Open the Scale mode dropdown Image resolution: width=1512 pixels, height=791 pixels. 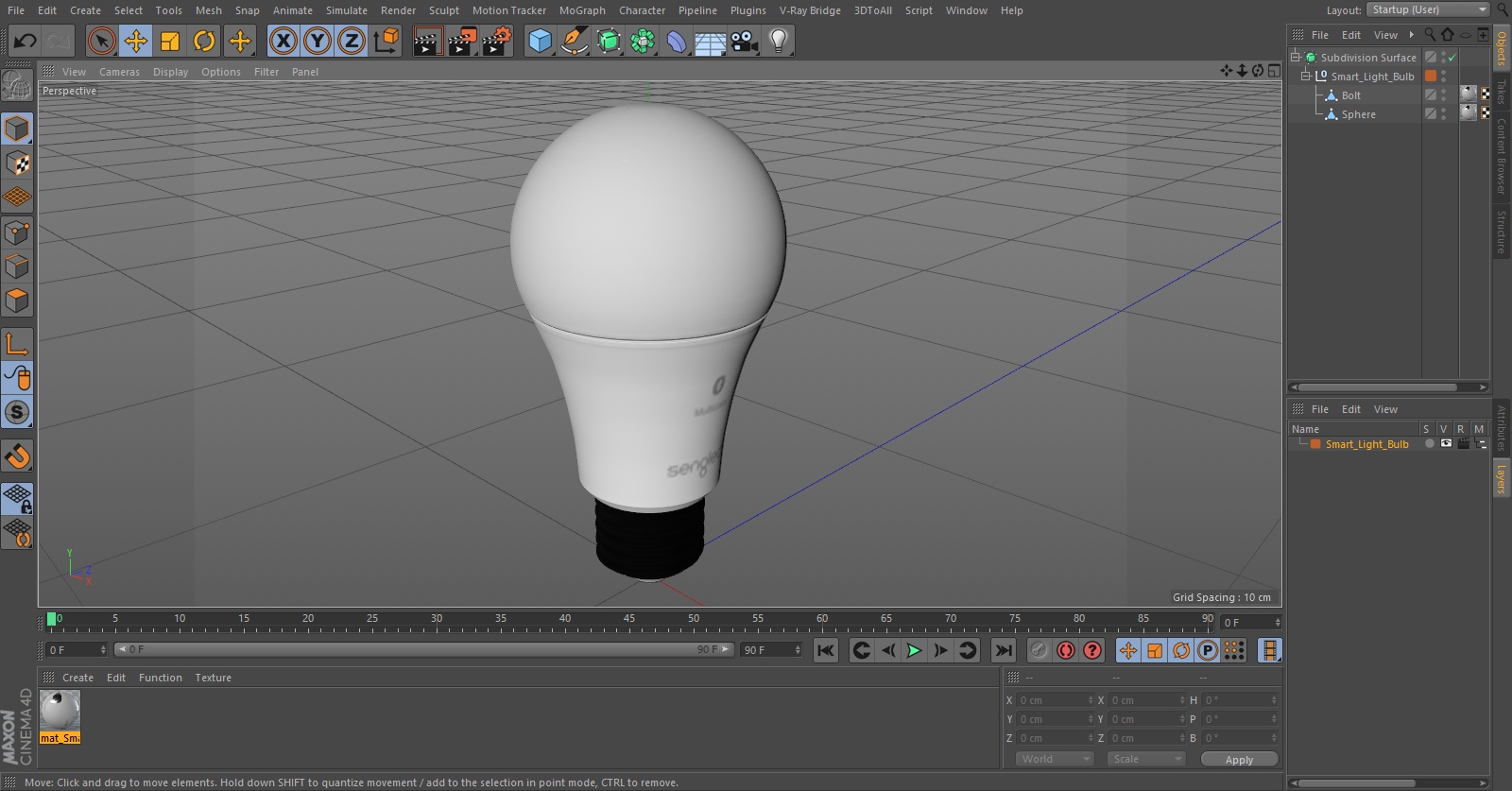[1146, 759]
